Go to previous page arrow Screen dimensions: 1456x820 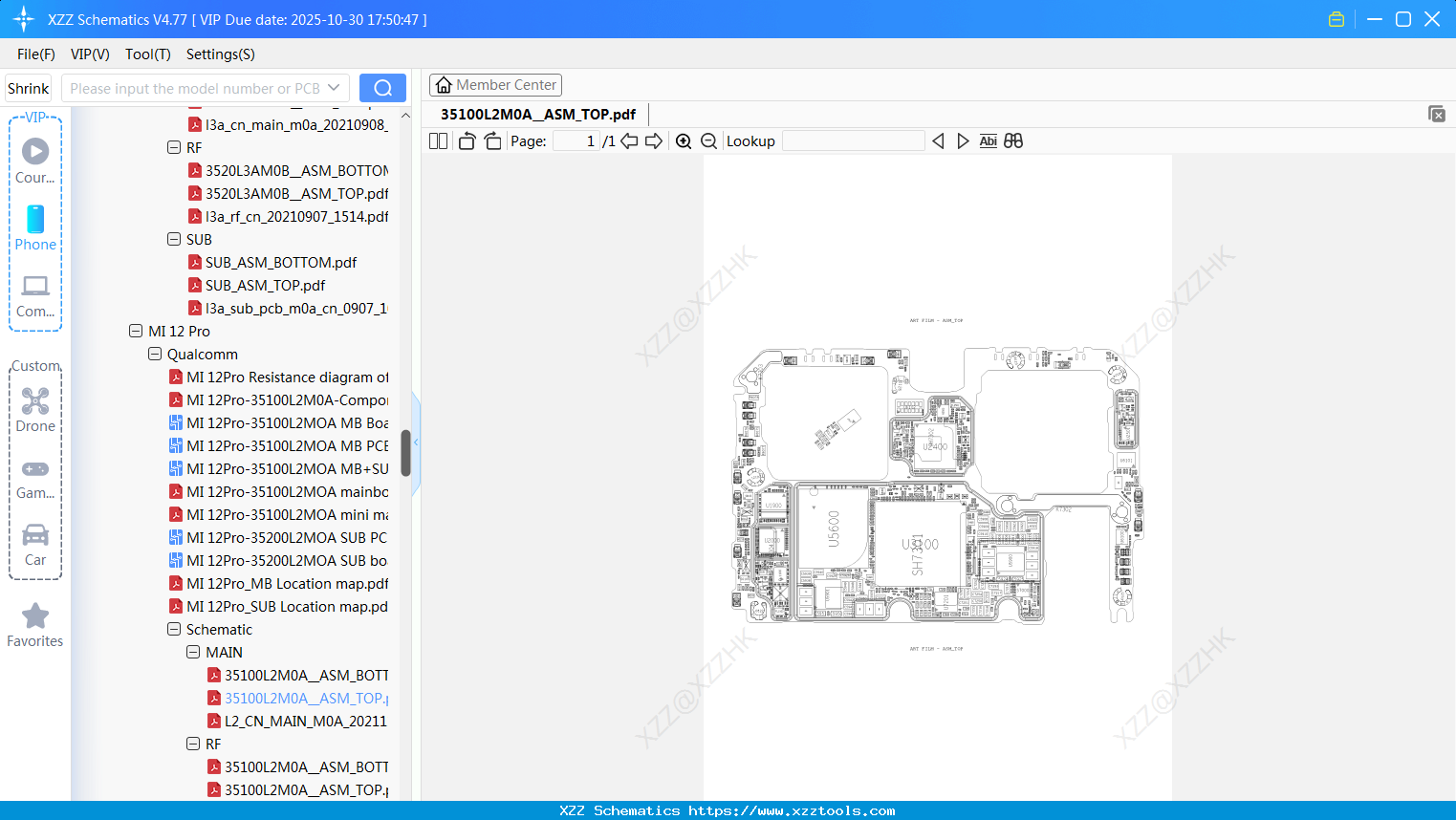click(629, 141)
